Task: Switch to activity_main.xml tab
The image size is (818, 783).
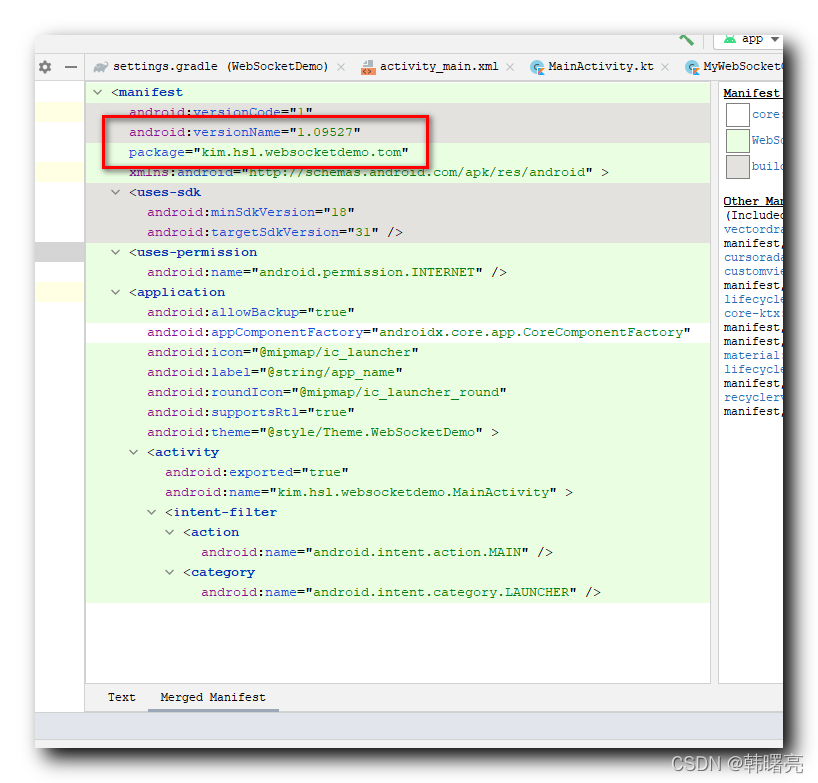Action: click(x=439, y=66)
